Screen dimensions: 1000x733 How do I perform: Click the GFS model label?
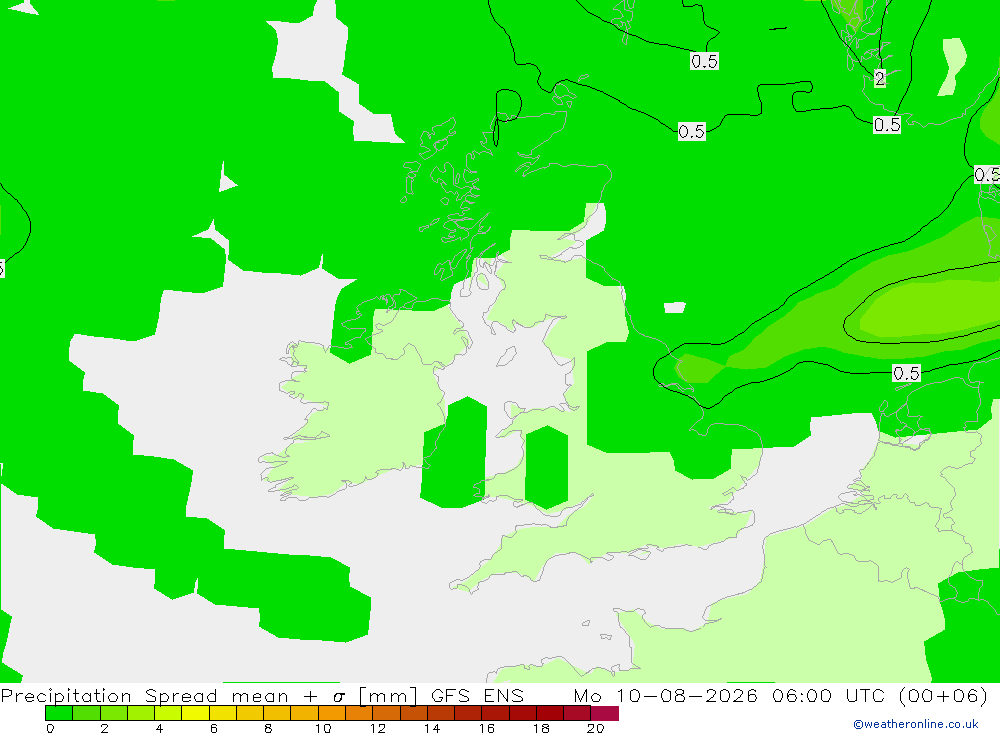[x=450, y=695]
